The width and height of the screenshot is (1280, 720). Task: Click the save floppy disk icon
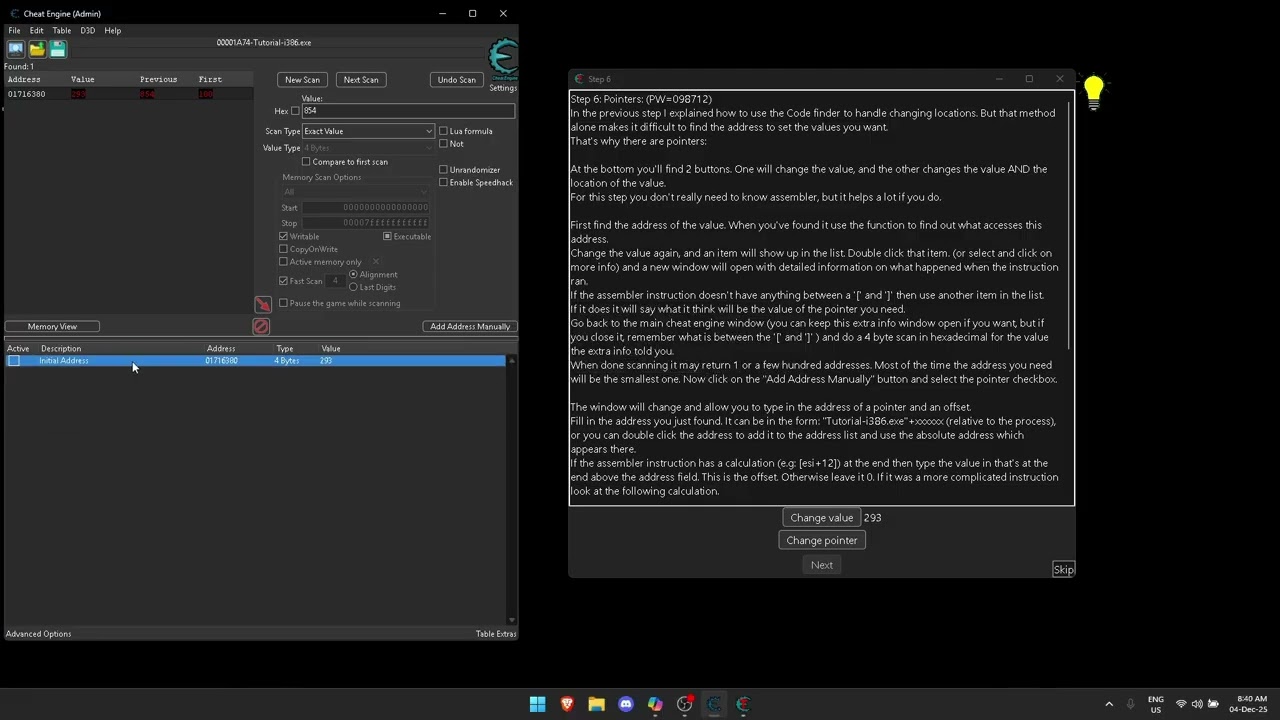[x=58, y=49]
